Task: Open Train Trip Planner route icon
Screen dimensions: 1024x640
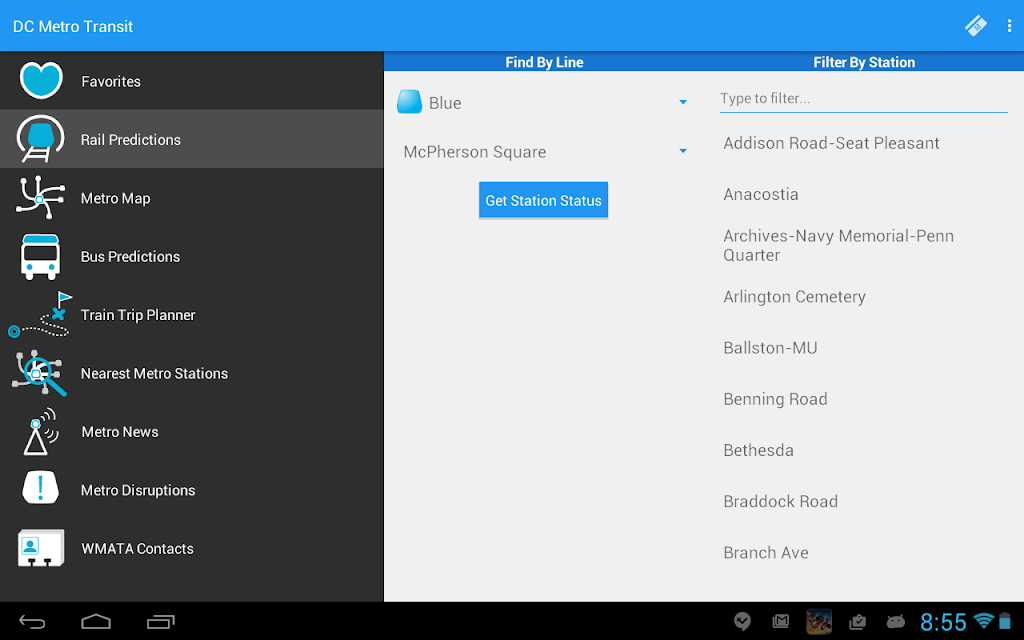Action: click(x=39, y=315)
